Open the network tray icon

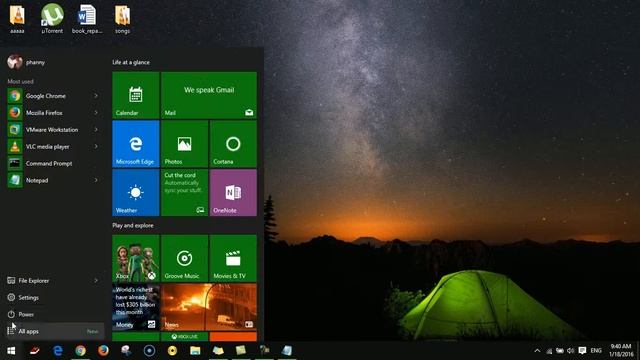(549, 351)
